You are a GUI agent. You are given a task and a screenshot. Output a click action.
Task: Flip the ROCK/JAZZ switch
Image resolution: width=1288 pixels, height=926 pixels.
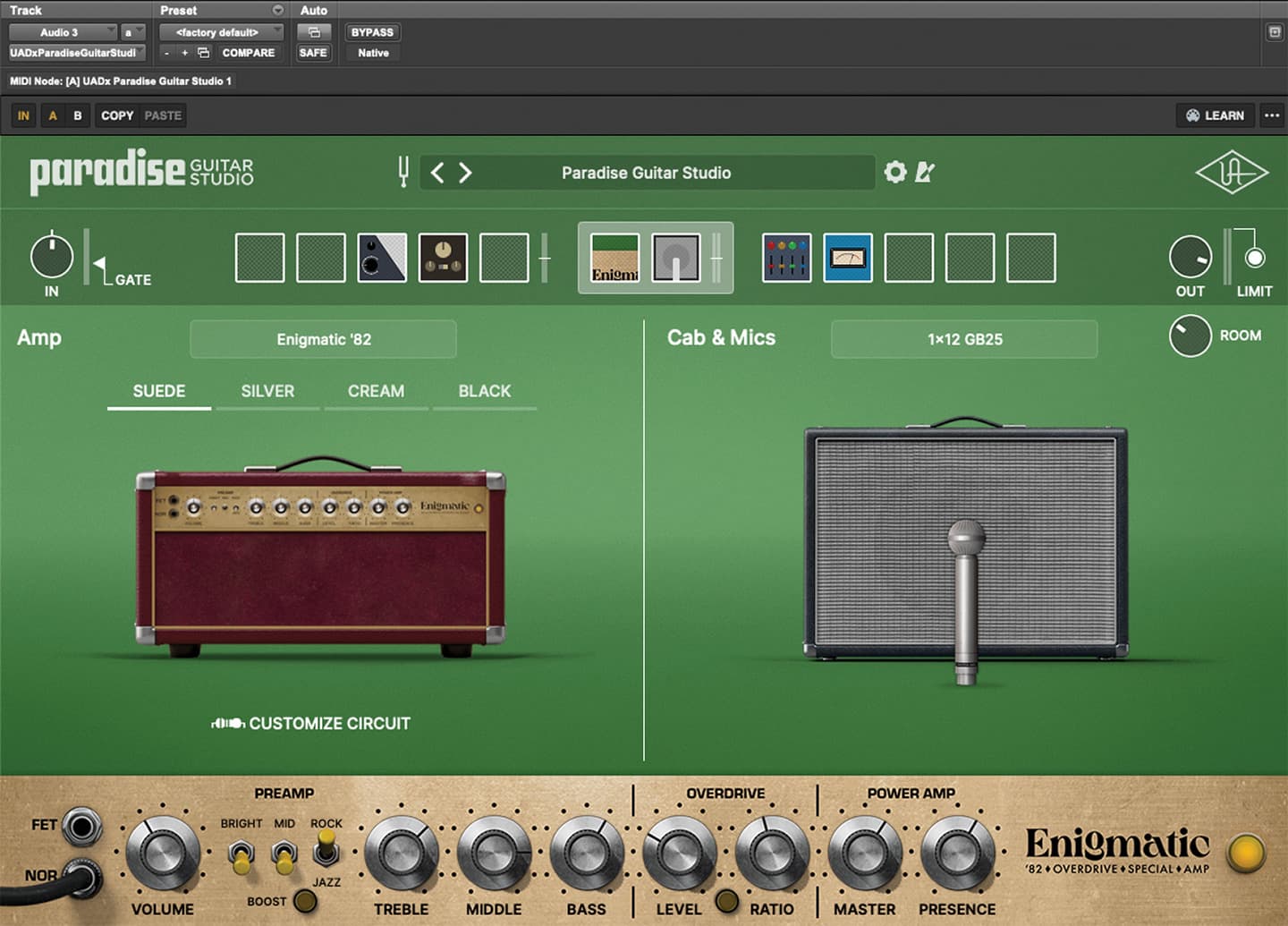point(326,849)
